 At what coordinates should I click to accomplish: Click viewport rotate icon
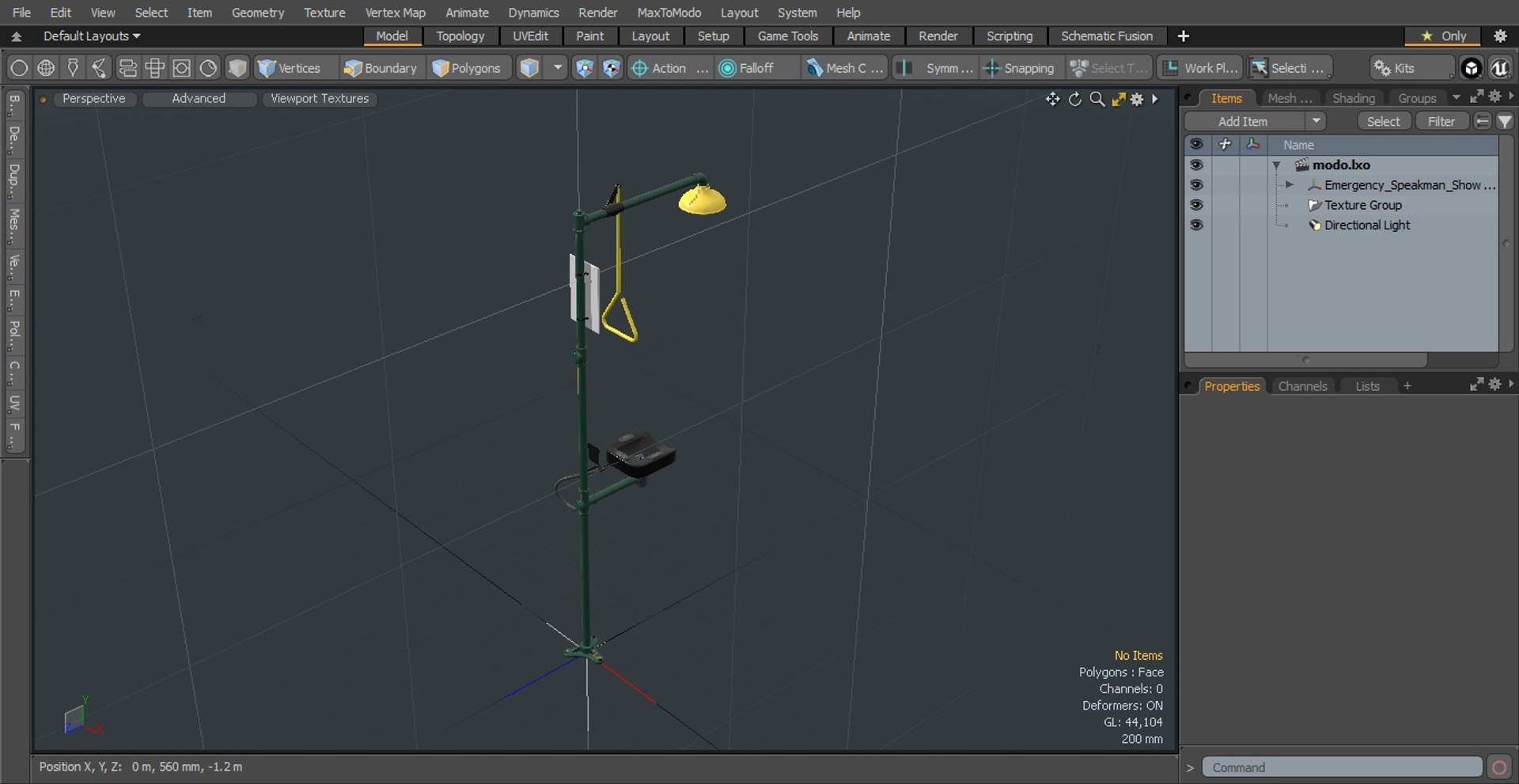(x=1074, y=99)
